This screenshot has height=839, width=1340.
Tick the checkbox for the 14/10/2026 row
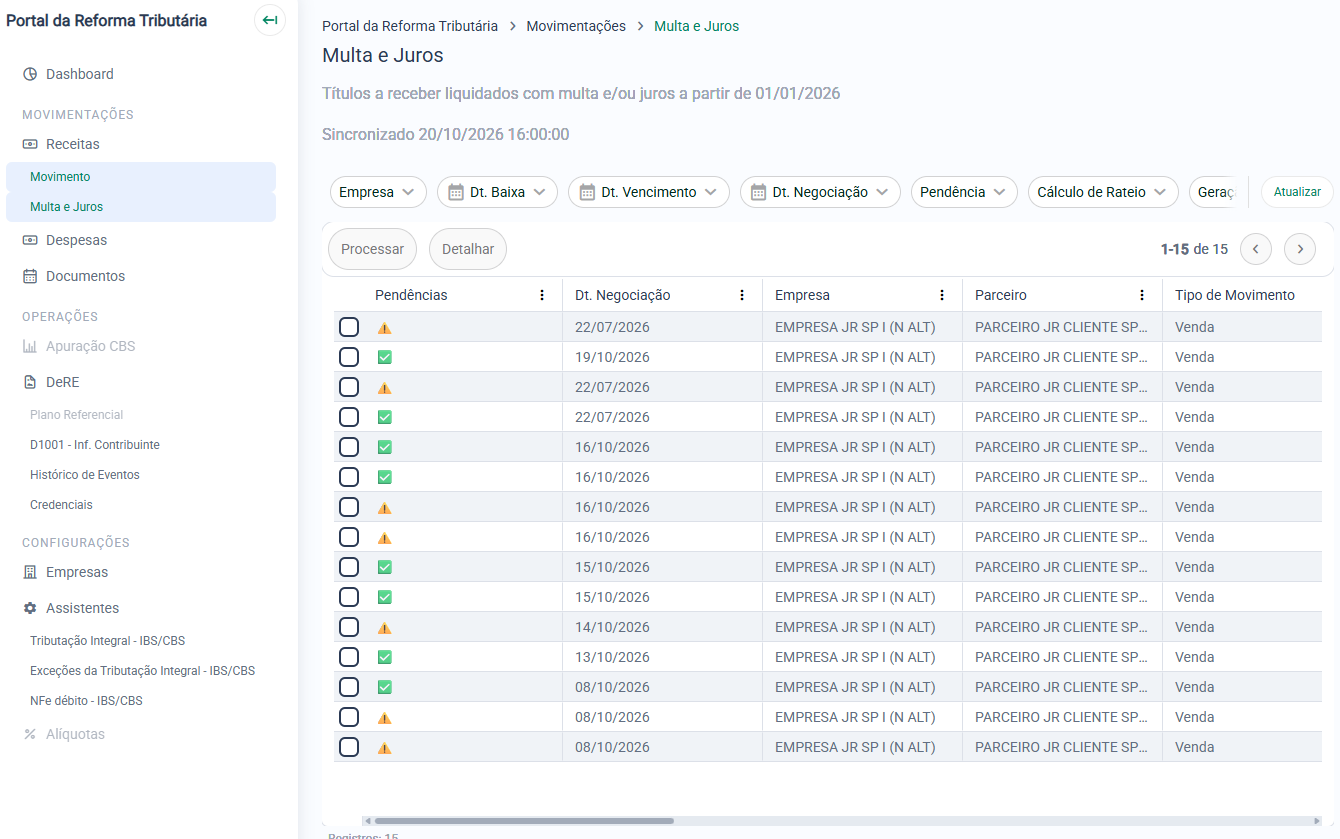(349, 627)
